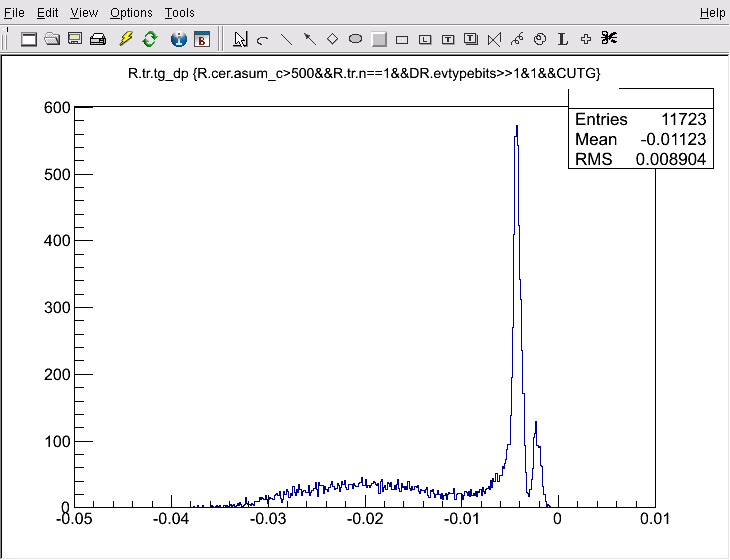Screen dimensions: 730x560
Task: Choose the Arc drawing tool
Action: tap(263, 40)
